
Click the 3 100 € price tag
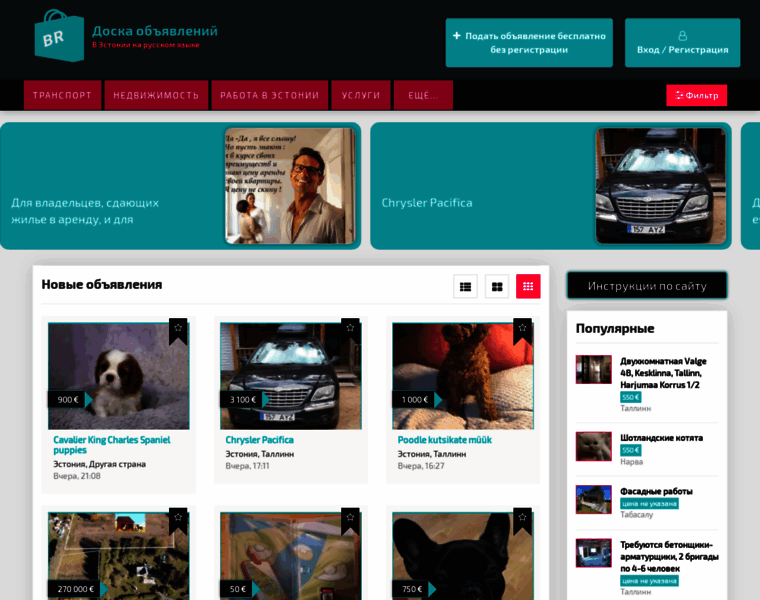click(243, 400)
